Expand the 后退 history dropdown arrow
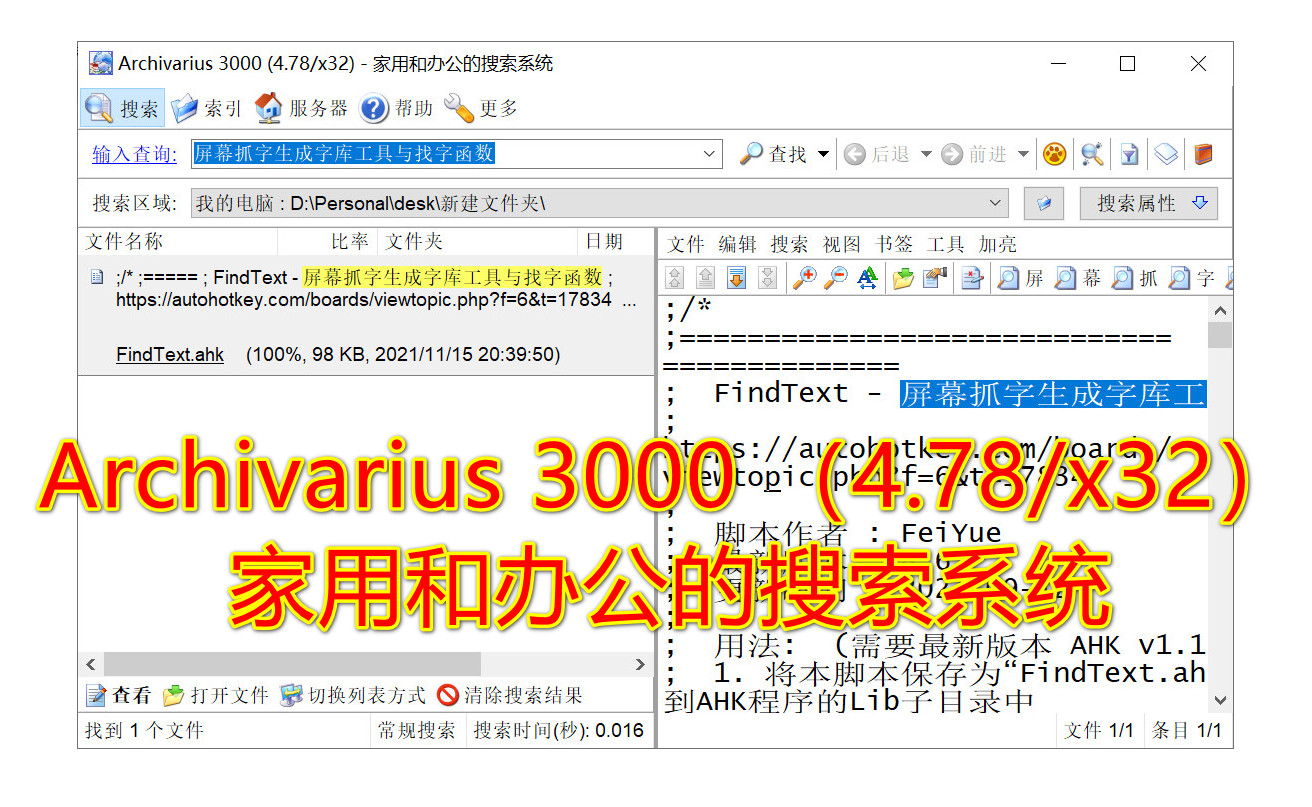 pyautogui.click(x=925, y=154)
